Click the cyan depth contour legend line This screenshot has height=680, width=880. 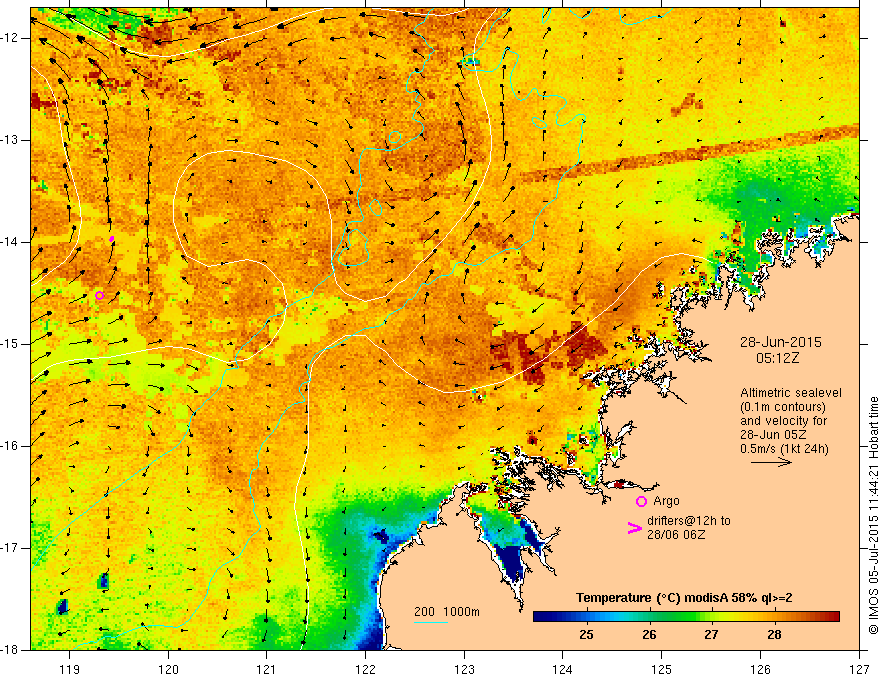pos(431,622)
